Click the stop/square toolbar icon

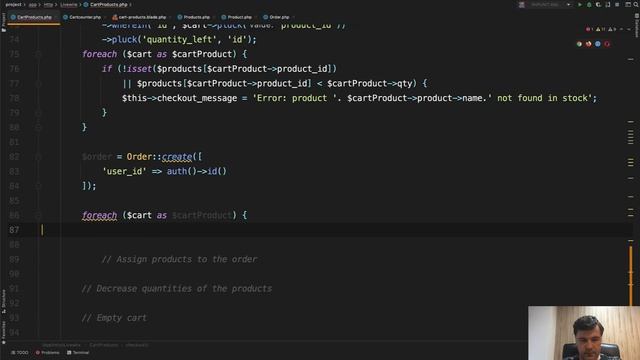pyautogui.click(x=617, y=4)
